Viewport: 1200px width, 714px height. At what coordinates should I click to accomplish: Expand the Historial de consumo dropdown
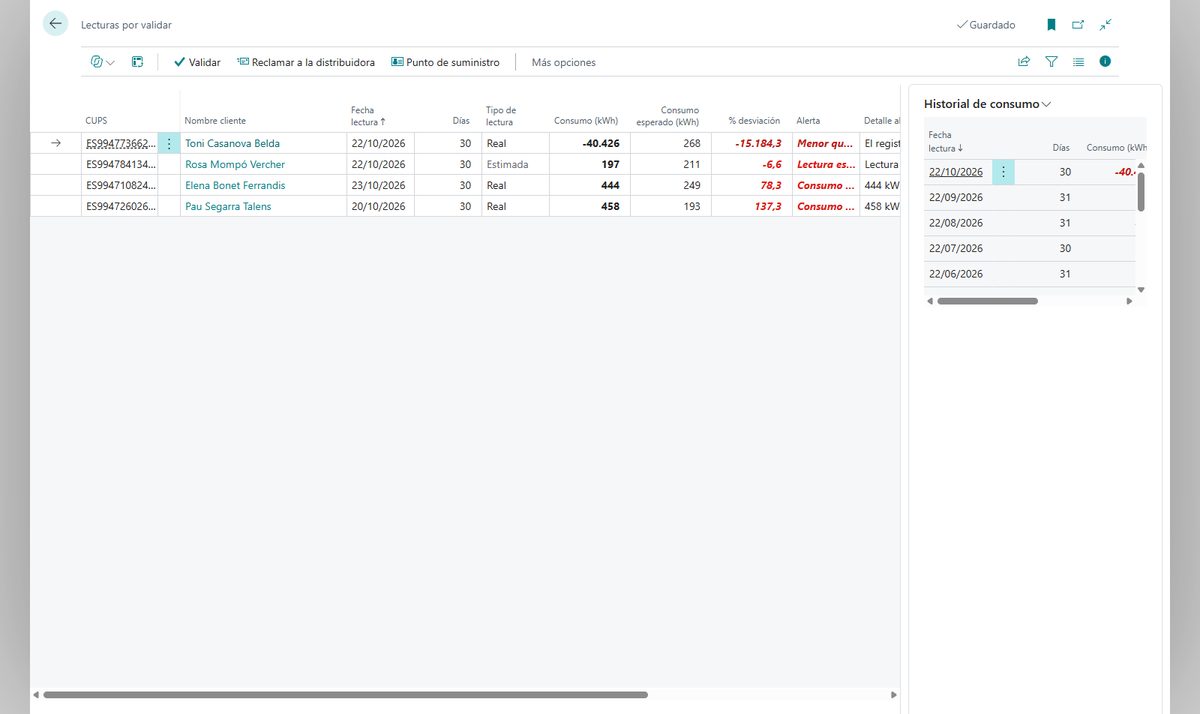pyautogui.click(x=988, y=104)
